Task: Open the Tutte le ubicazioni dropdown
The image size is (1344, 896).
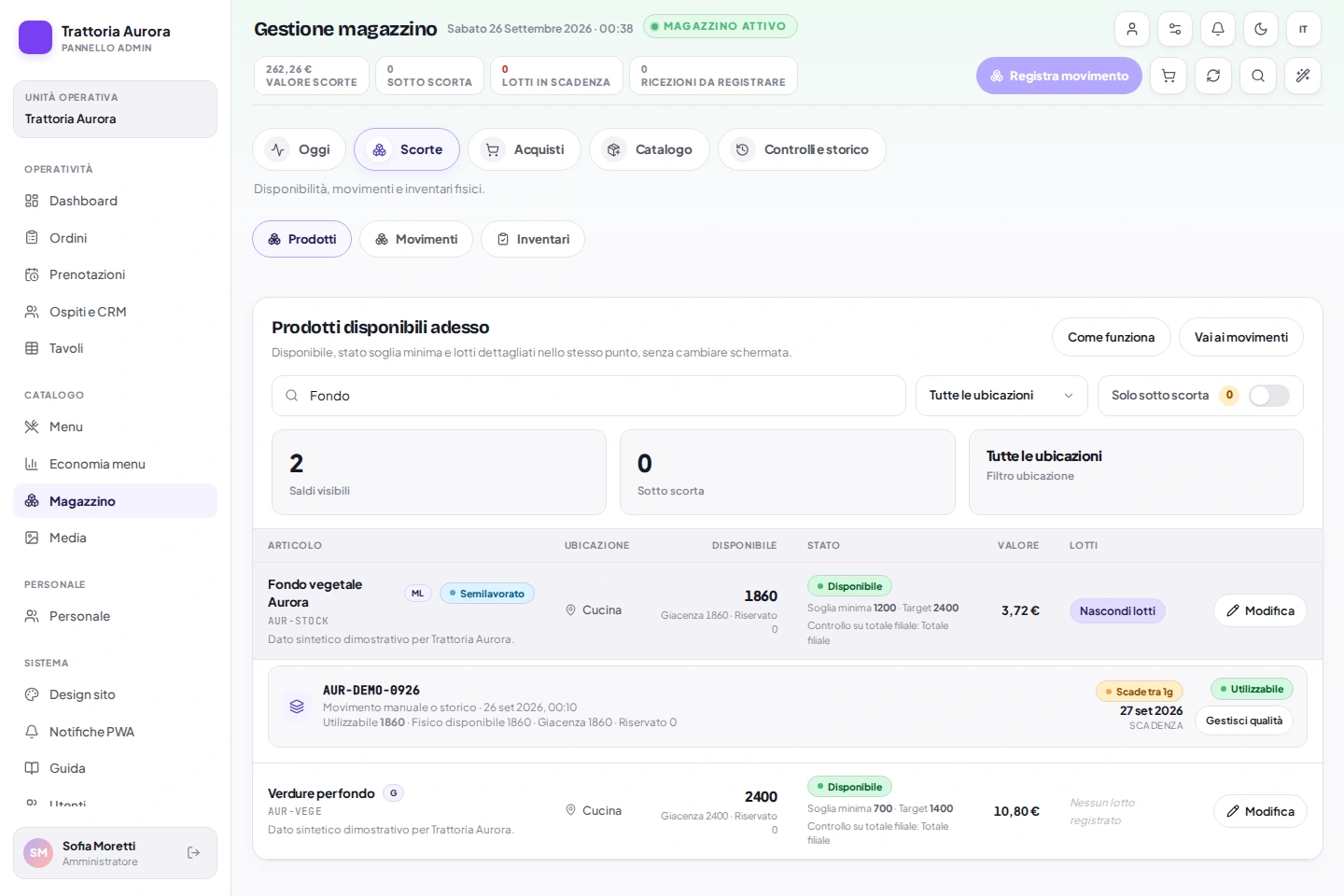Action: point(1001,396)
